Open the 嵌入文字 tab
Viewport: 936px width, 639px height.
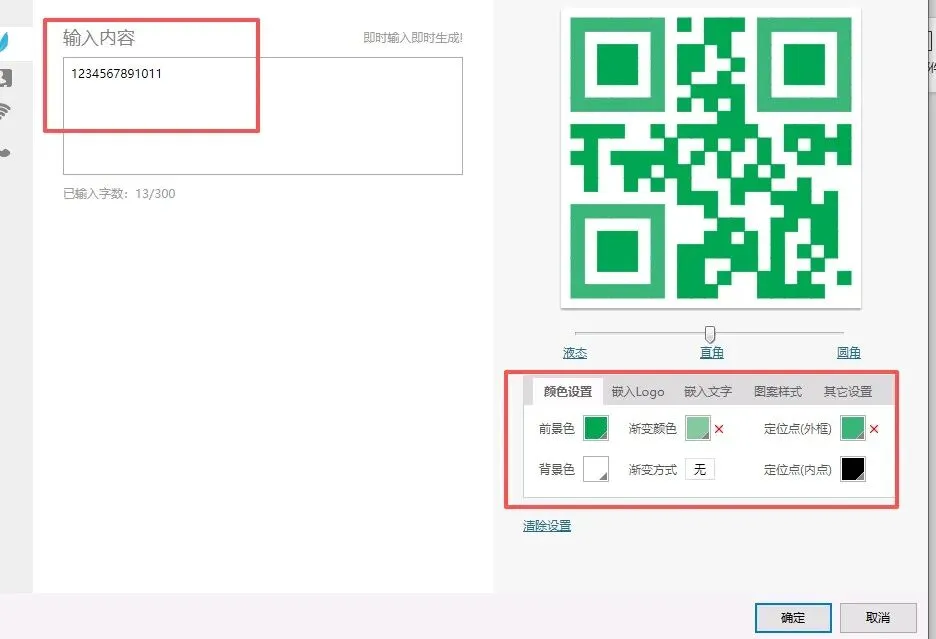(x=707, y=392)
